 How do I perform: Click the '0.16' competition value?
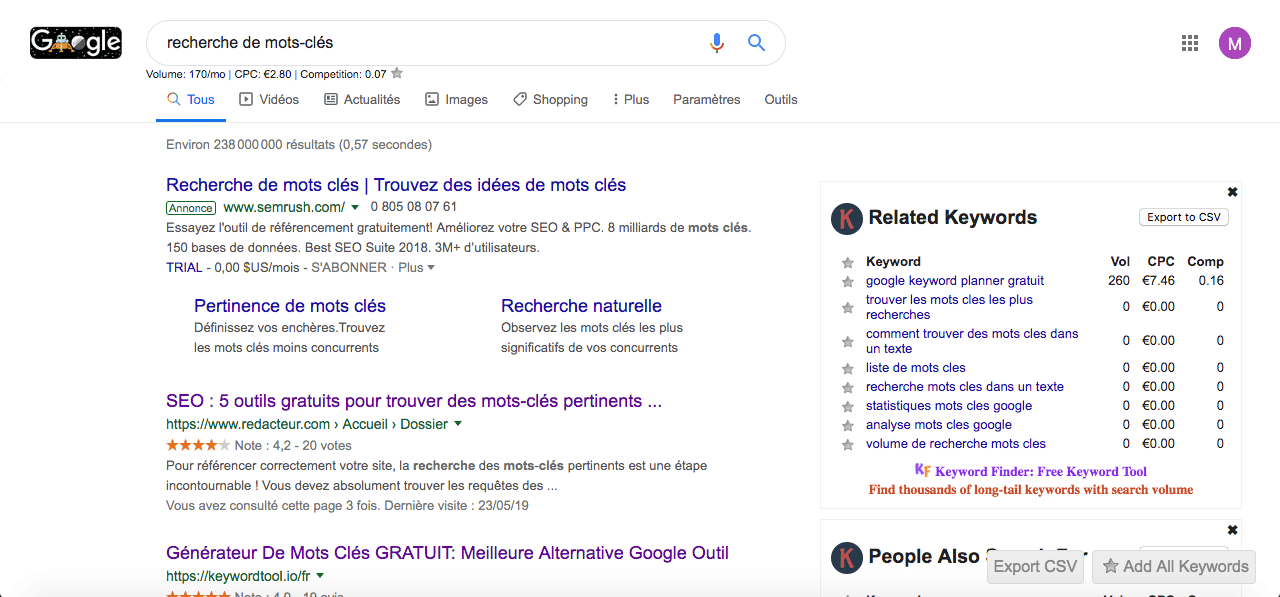[1211, 281]
